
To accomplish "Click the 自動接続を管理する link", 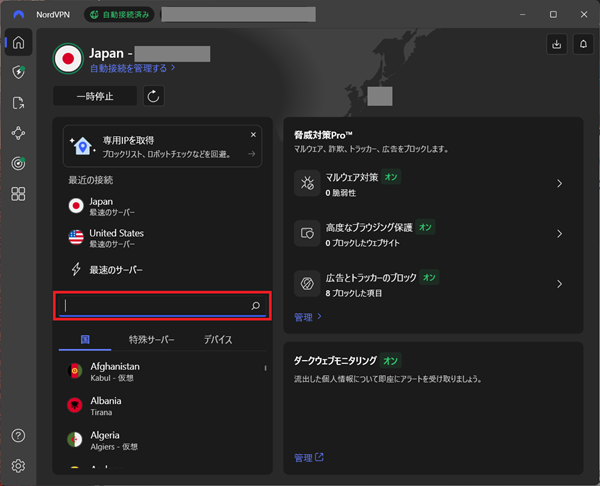I will 133,68.
